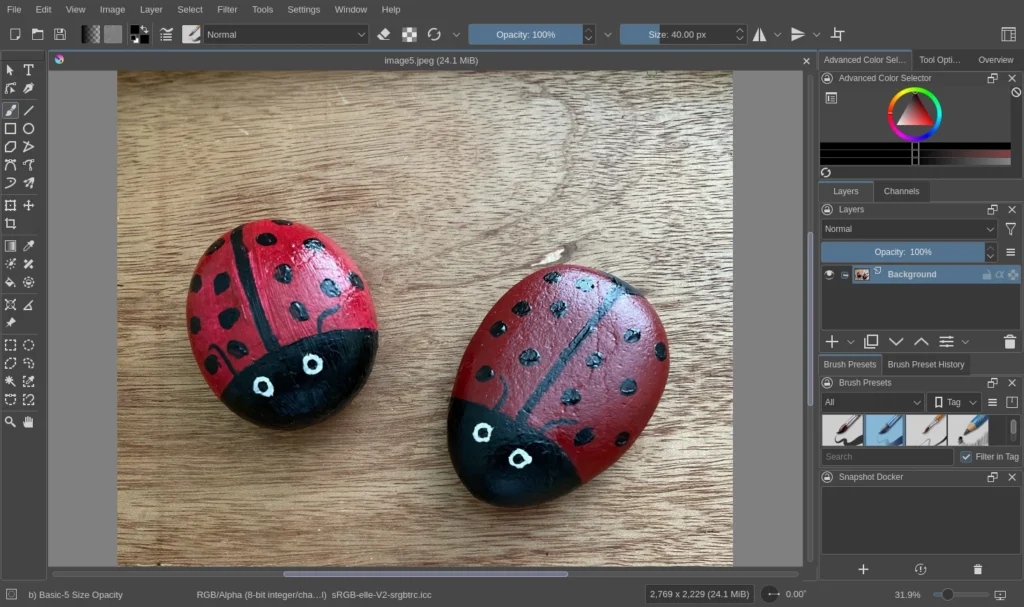The width and height of the screenshot is (1024, 607).
Task: Pick a color in the color wheel triangle
Action: pyautogui.click(x=914, y=113)
